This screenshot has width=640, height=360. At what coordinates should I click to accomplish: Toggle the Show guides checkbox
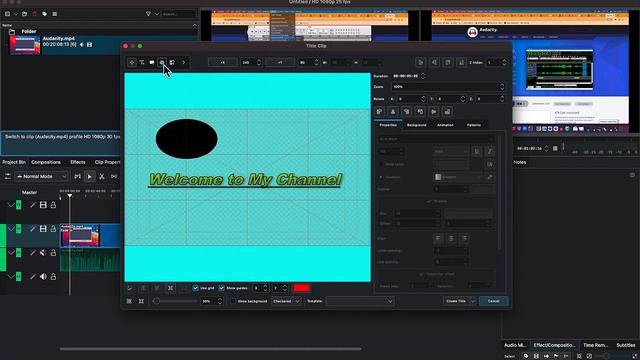[222, 288]
